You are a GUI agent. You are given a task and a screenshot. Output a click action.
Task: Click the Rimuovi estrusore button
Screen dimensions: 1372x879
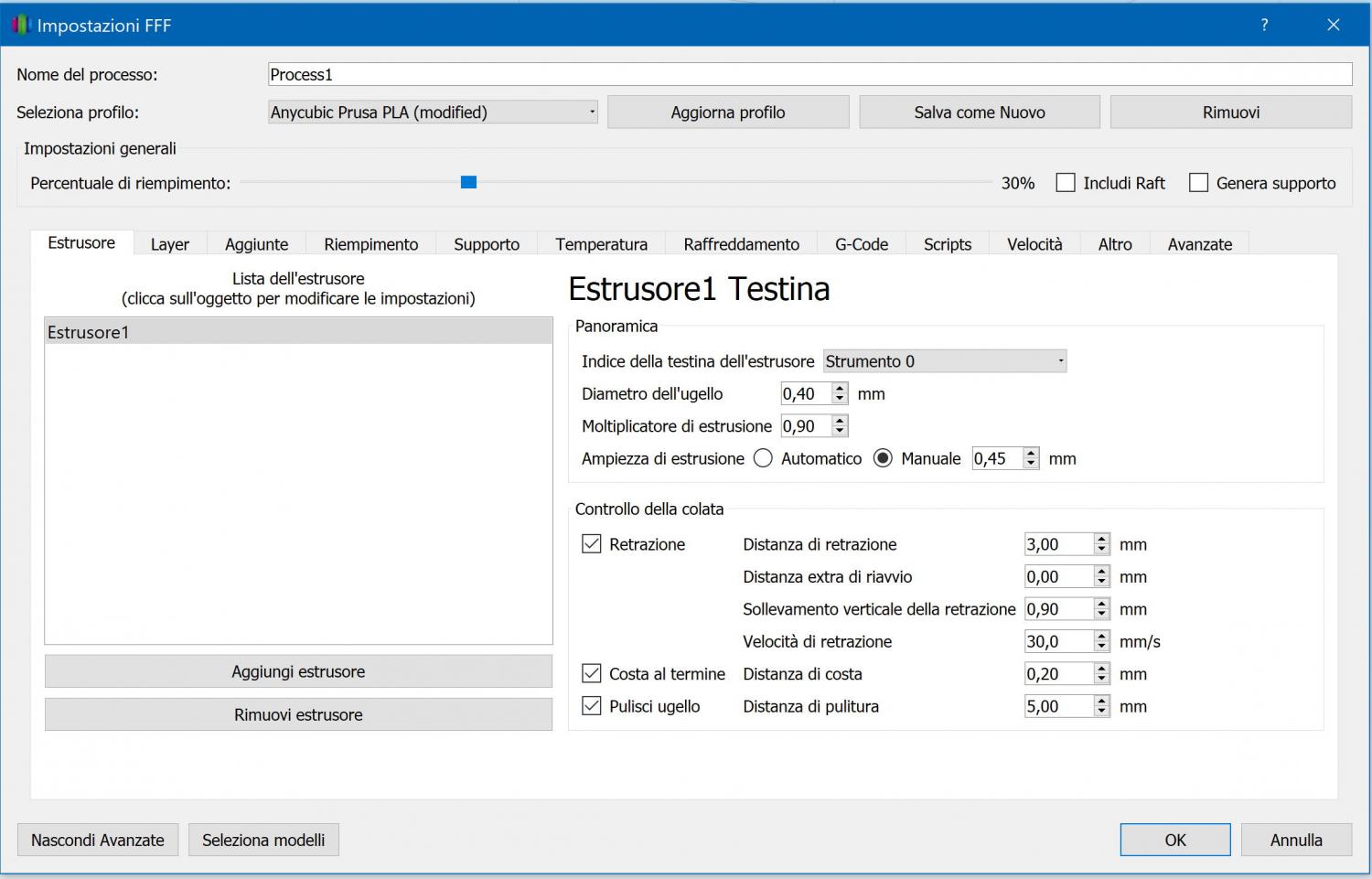(298, 715)
